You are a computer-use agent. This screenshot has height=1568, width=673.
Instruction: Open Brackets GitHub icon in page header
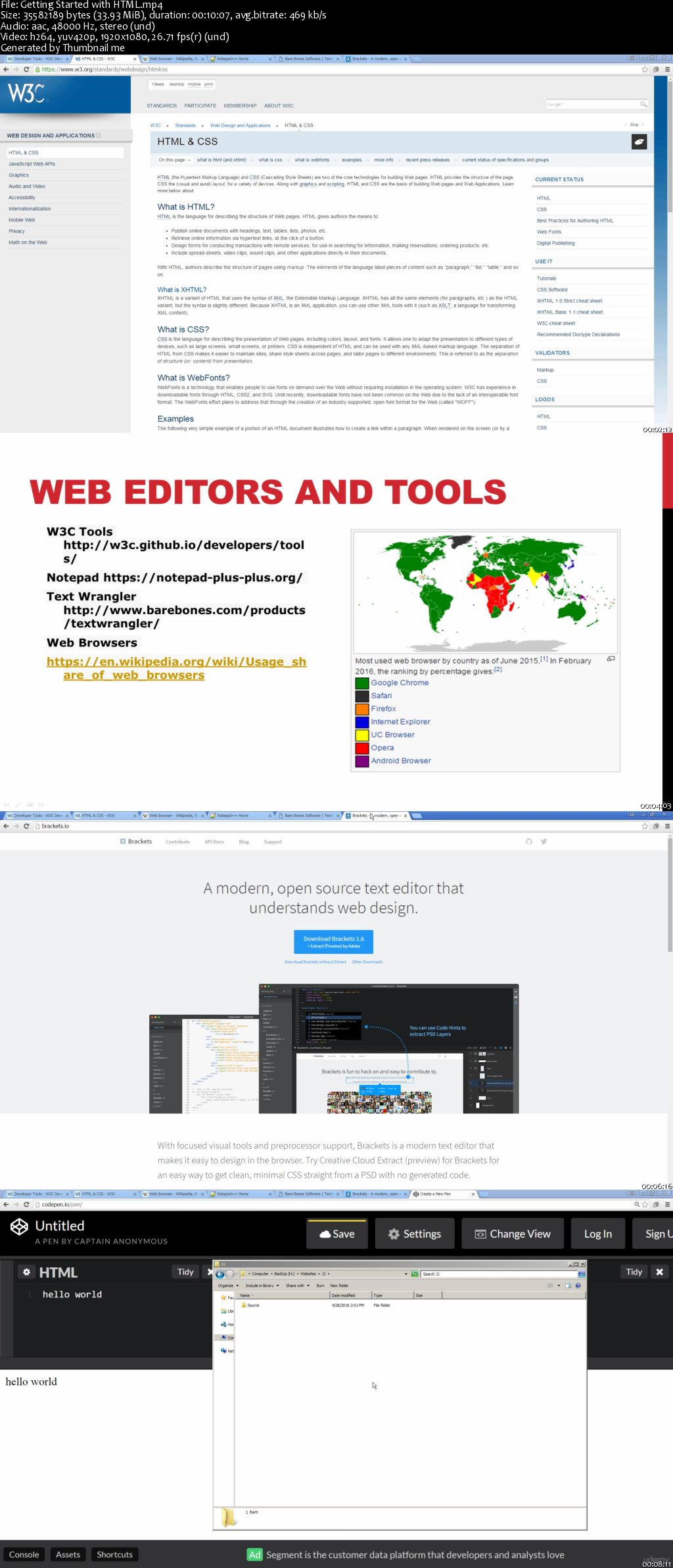pyautogui.click(x=528, y=841)
